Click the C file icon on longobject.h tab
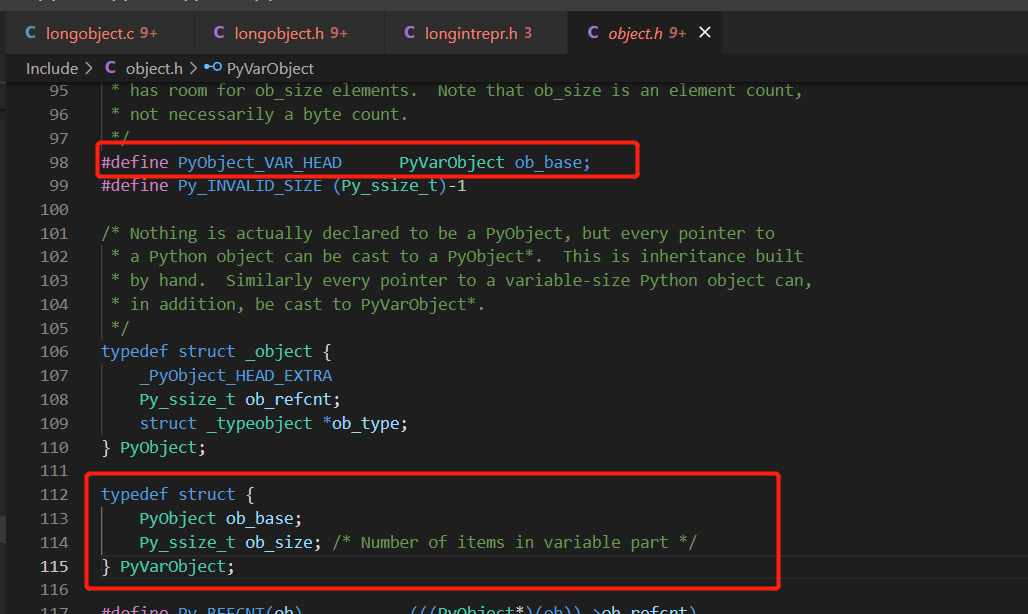Screen dimensions: 1028x614 click(218, 32)
